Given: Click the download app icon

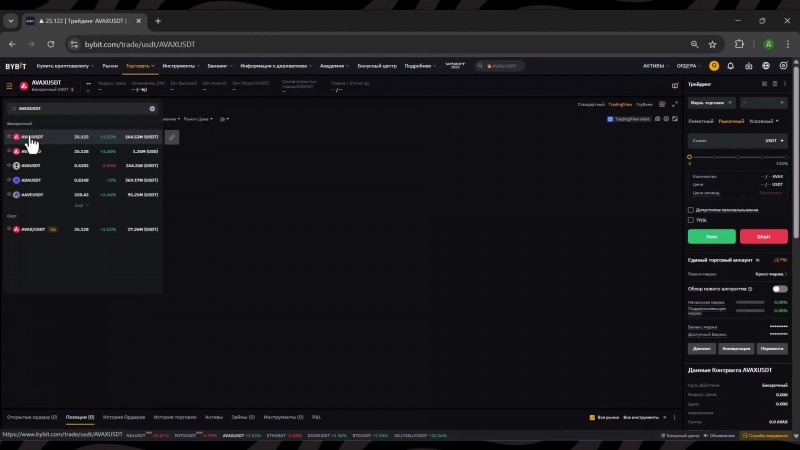Looking at the screenshot, I should point(748,66).
